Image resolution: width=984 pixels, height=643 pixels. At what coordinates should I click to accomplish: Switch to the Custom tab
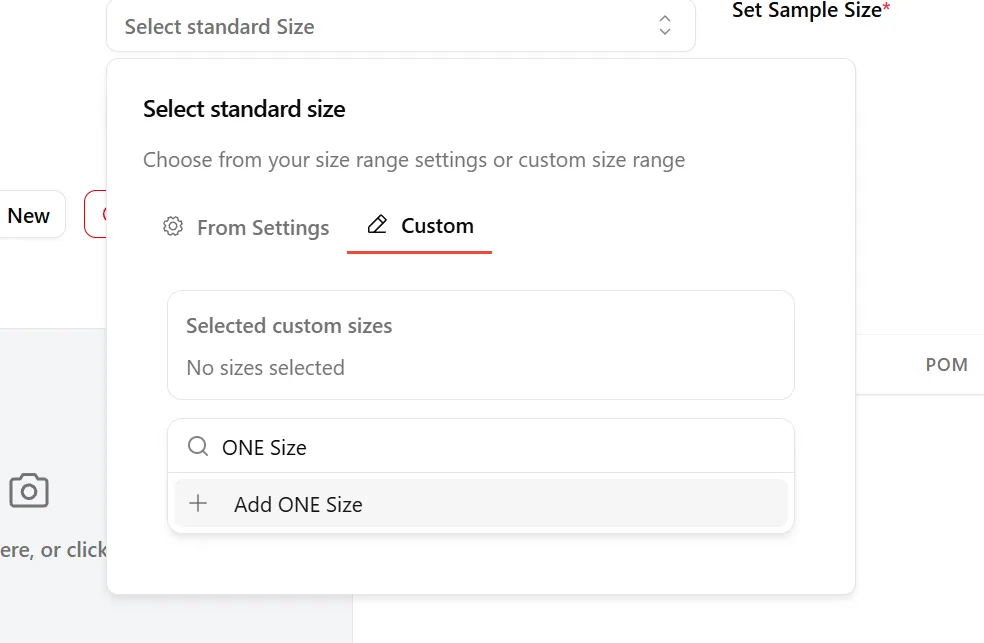420,226
